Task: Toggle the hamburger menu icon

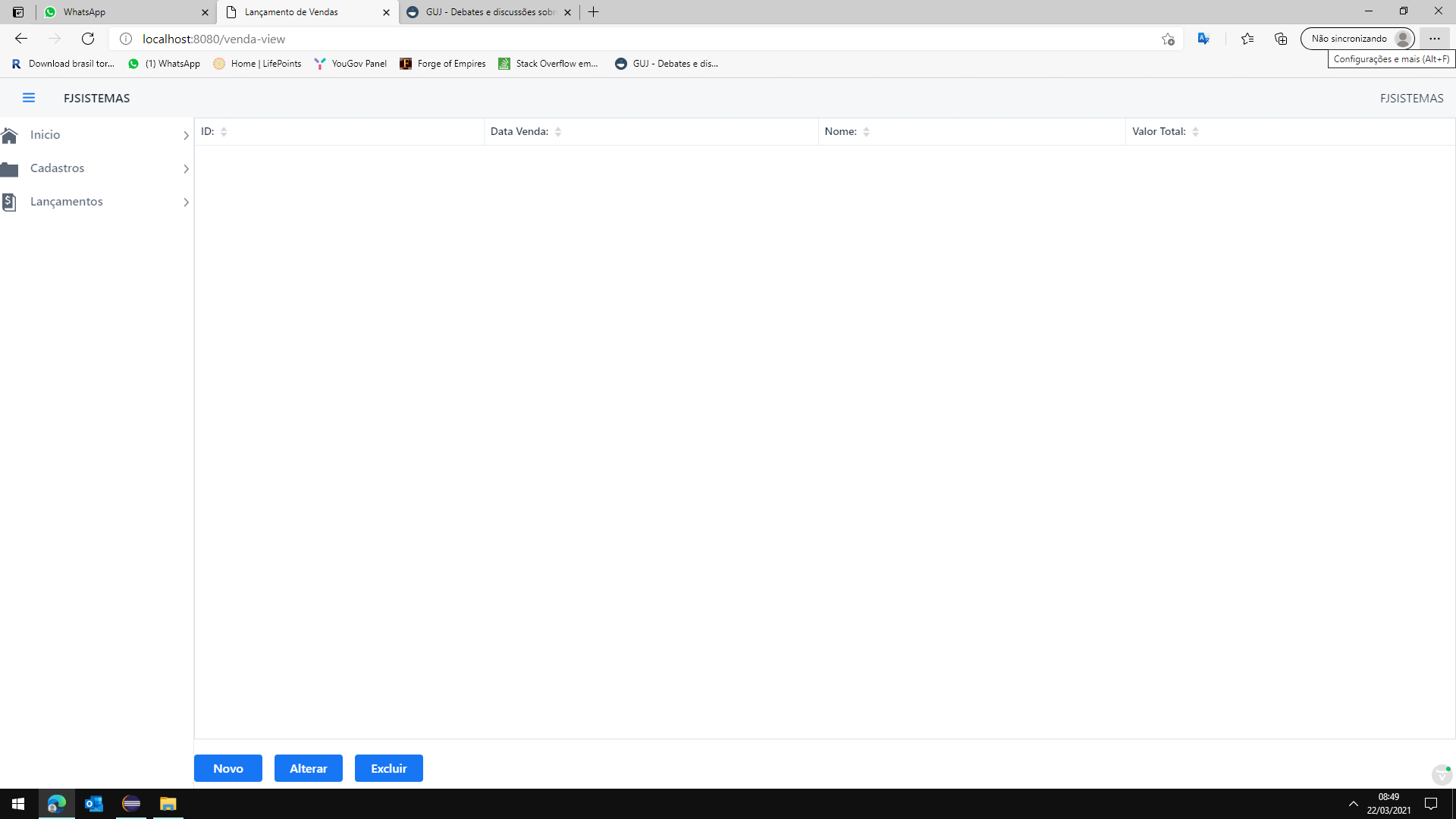Action: (x=29, y=98)
